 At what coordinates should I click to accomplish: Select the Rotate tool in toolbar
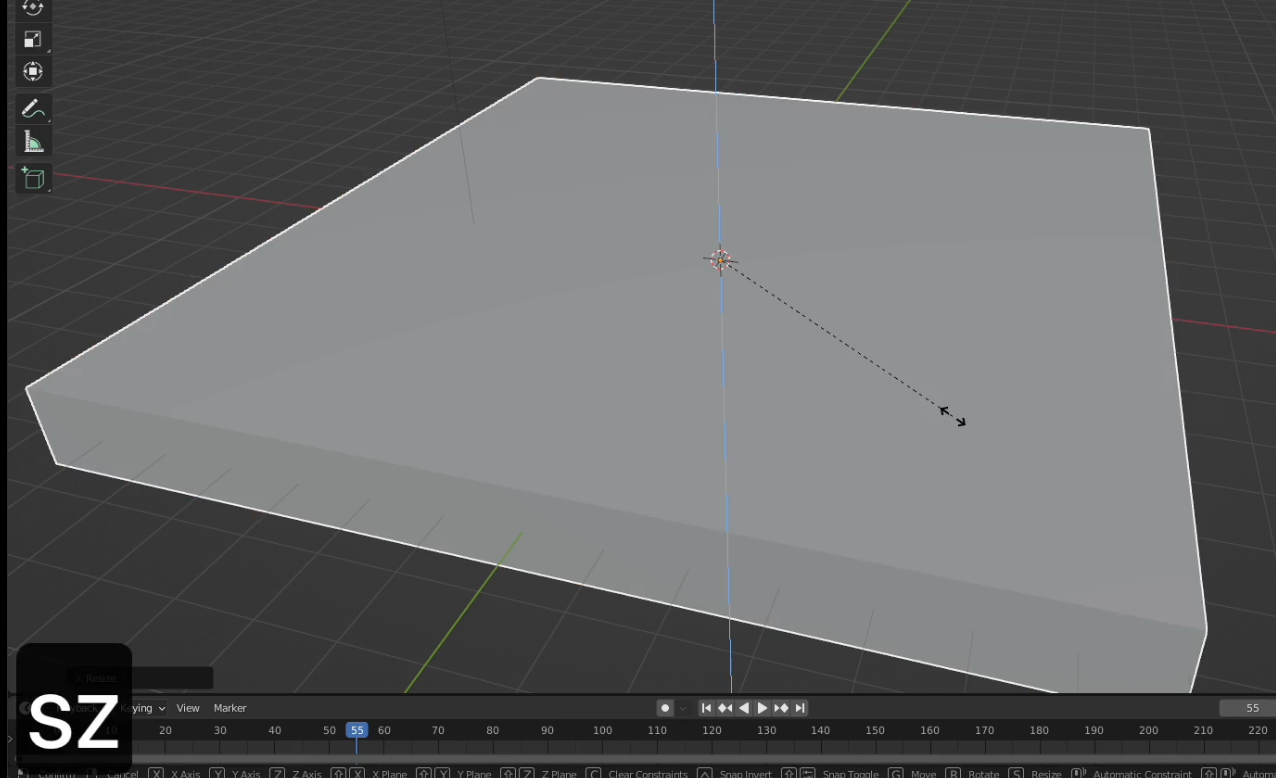click(x=33, y=8)
